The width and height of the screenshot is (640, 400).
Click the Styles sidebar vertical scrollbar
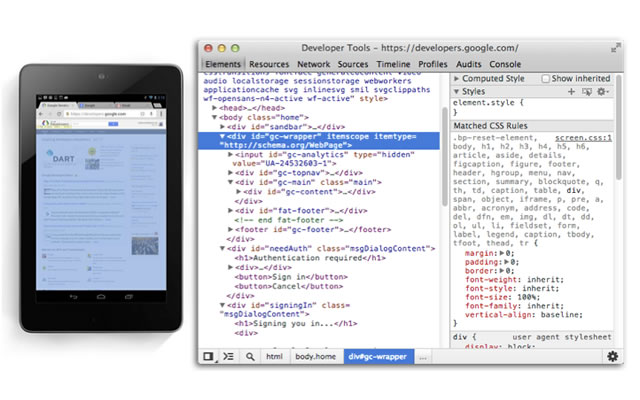619,127
